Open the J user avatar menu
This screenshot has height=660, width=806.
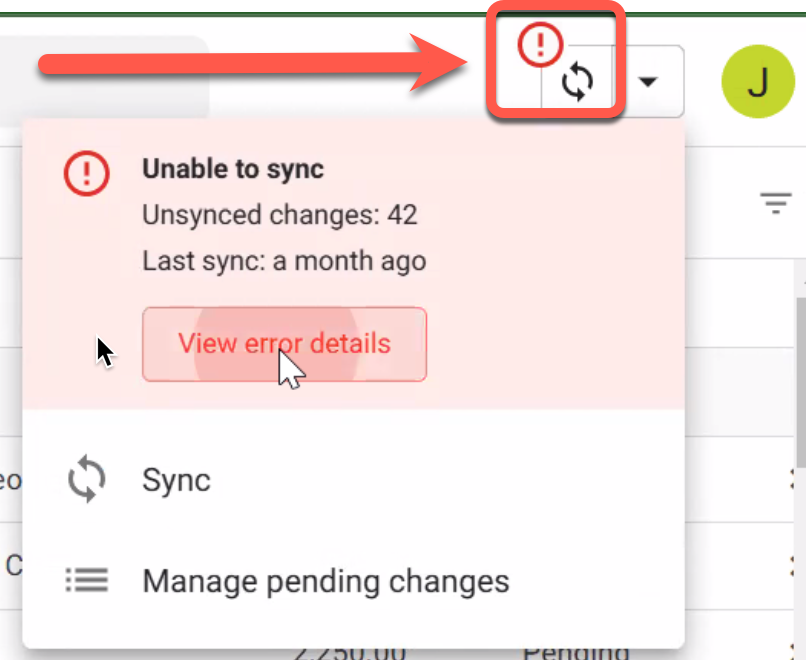click(758, 81)
